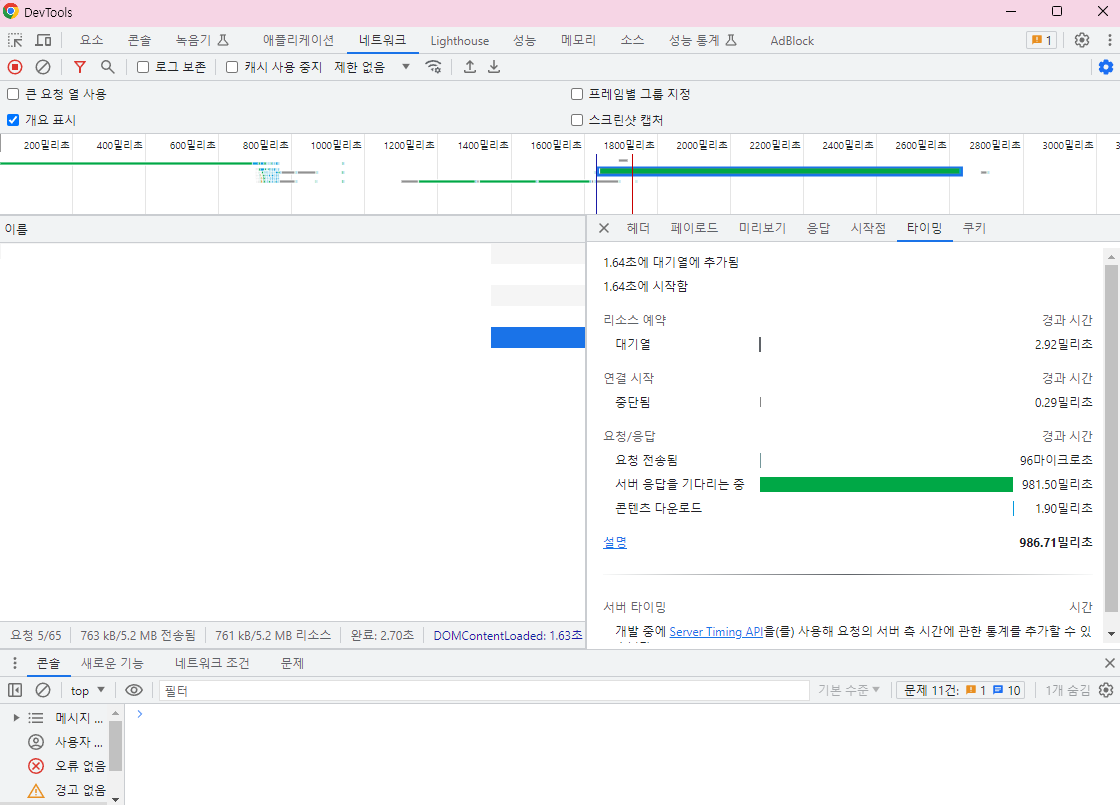Screen dimensions: 1120x805
Task: Open the 녹음기 panel tab
Action: [x=202, y=41]
